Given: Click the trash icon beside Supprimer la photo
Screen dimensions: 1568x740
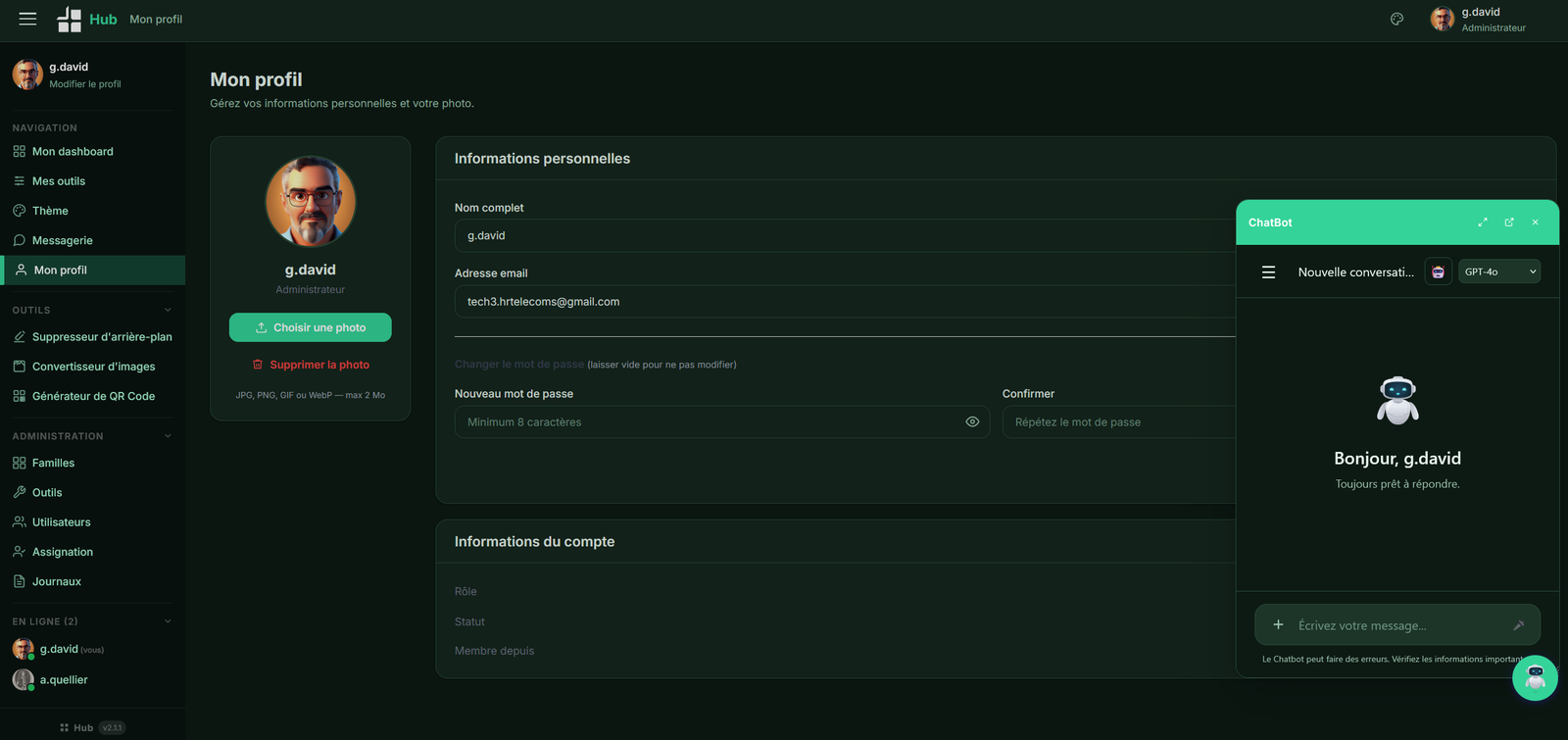Looking at the screenshot, I should click(x=258, y=365).
